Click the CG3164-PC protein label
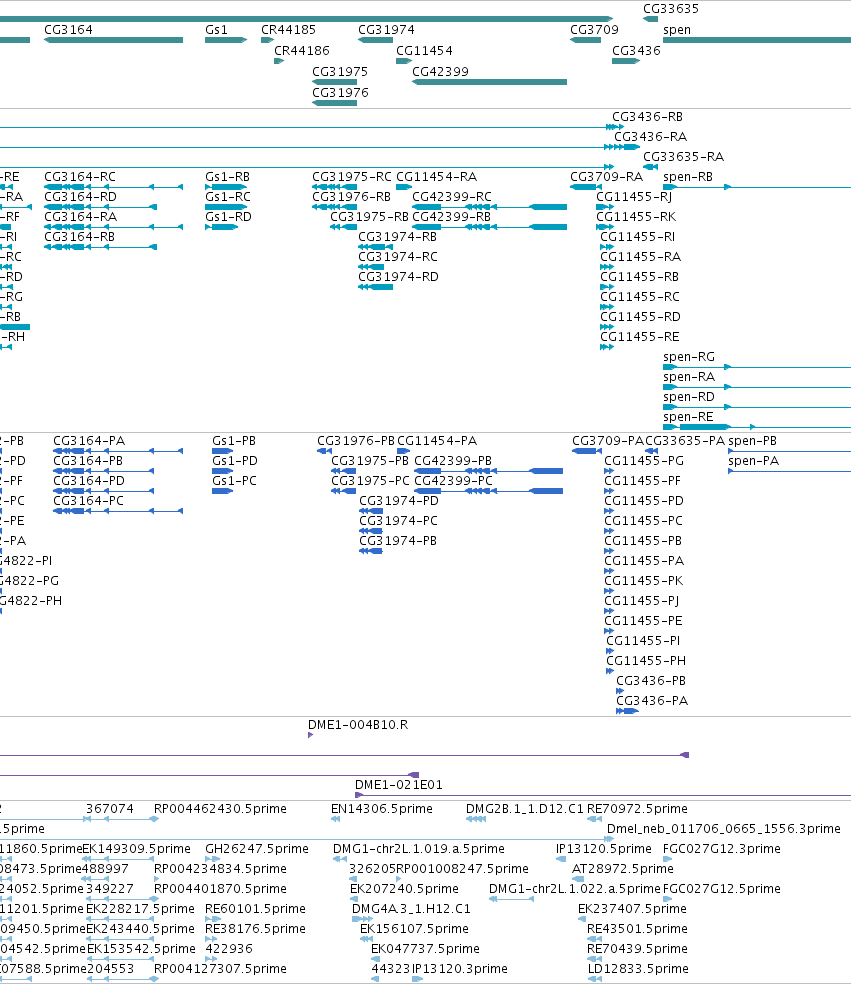 point(88,501)
